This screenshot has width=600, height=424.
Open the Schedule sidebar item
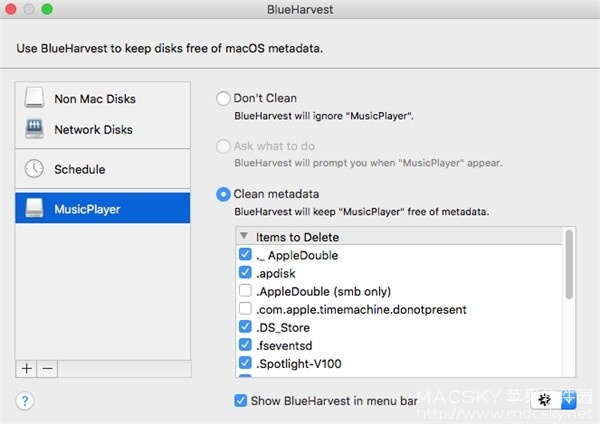(103, 169)
